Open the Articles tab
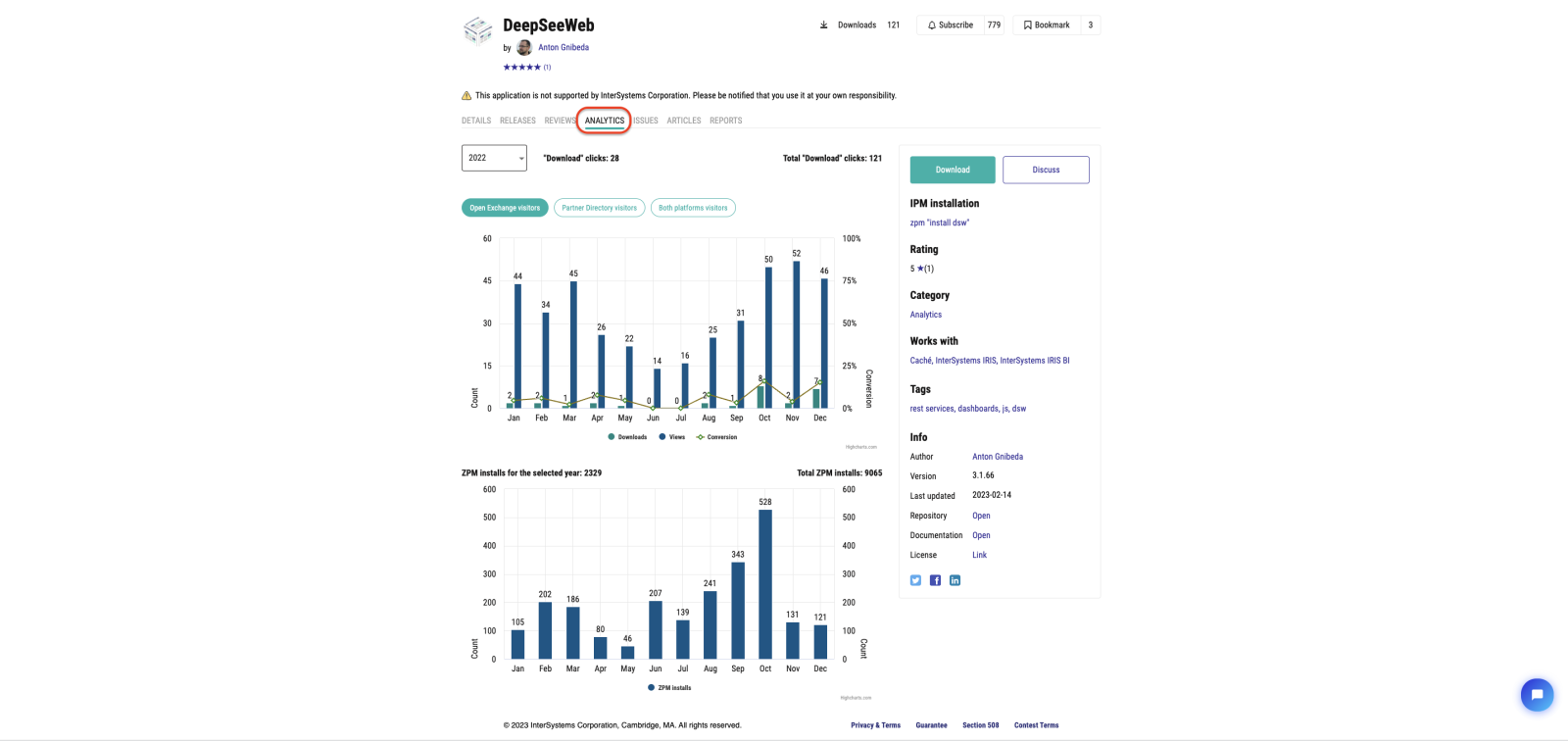The width and height of the screenshot is (1568, 742). coord(683,121)
